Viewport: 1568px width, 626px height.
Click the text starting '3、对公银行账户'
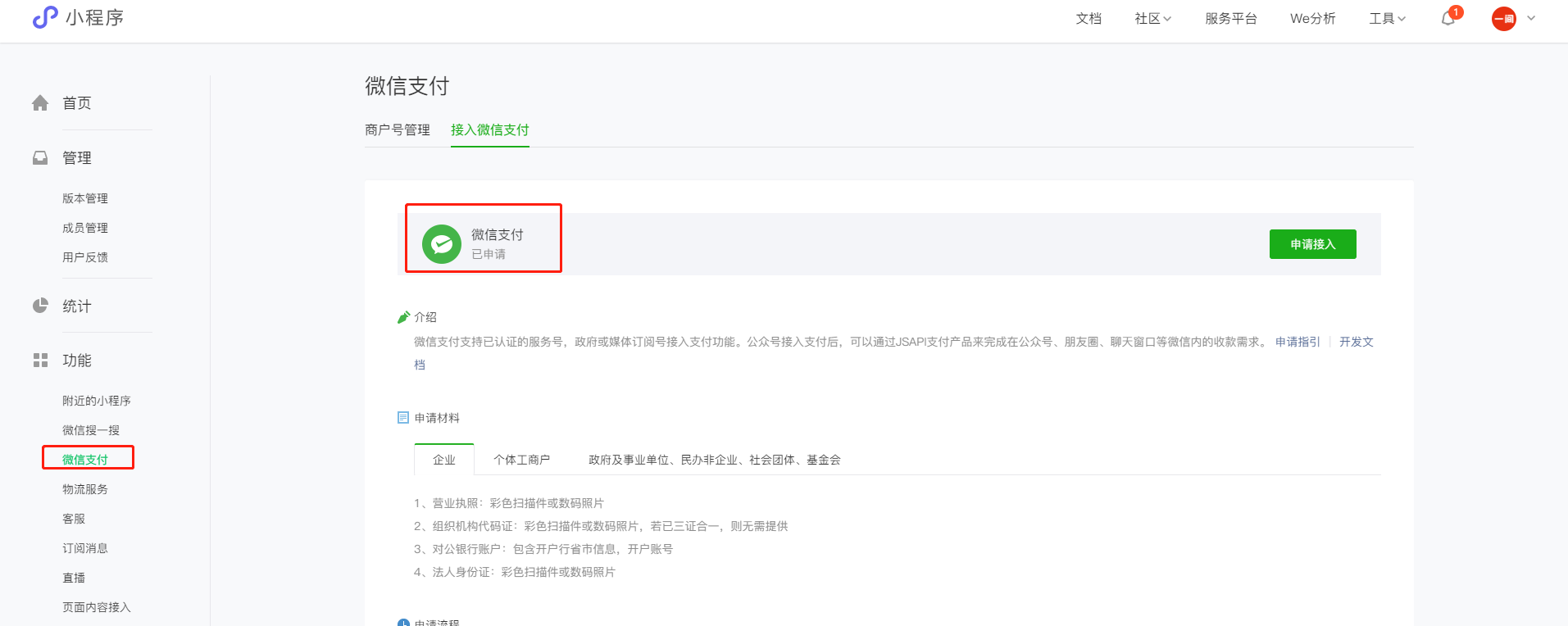[543, 549]
